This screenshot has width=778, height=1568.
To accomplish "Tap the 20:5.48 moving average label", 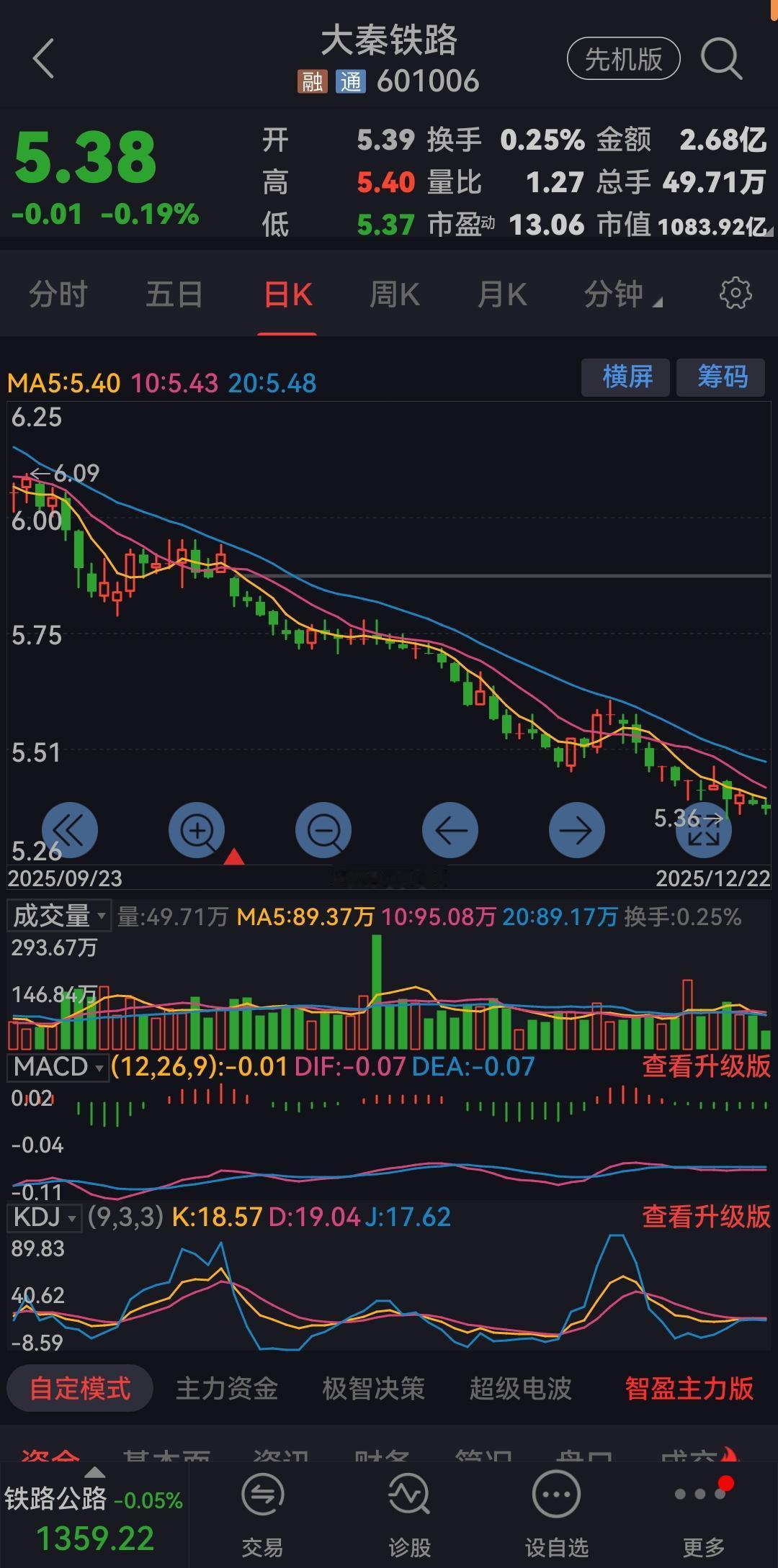I will coord(272,383).
